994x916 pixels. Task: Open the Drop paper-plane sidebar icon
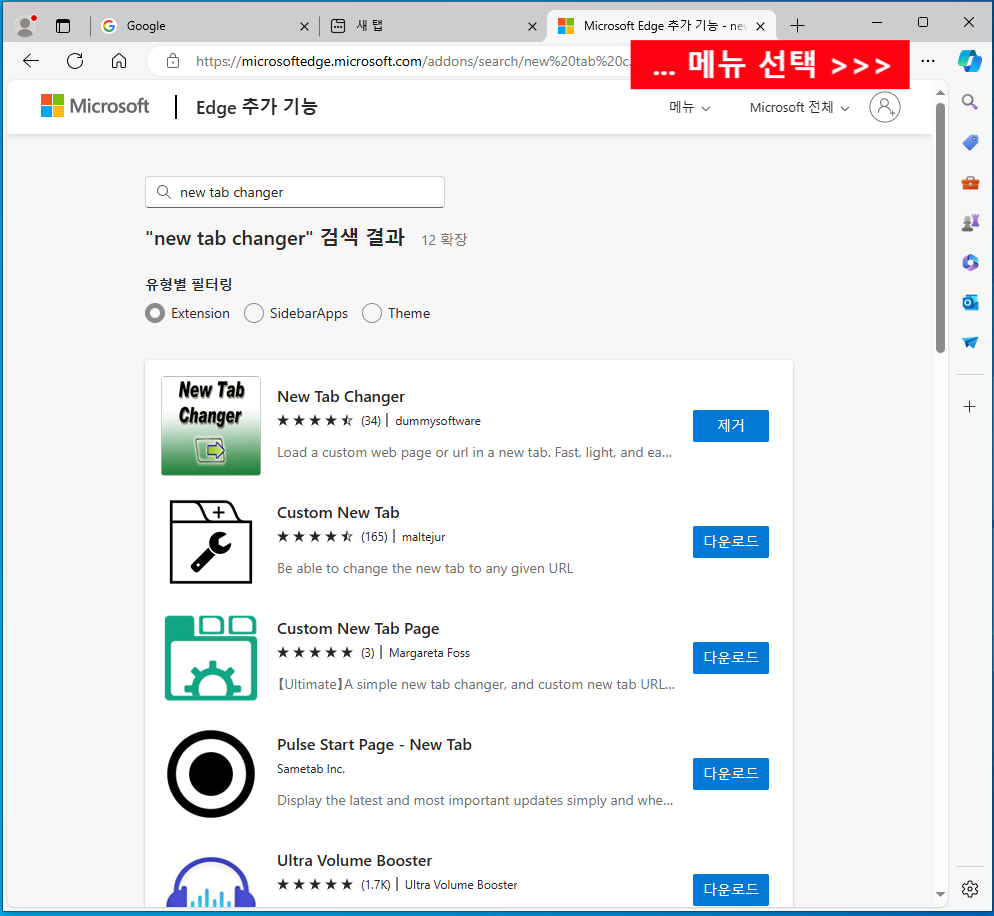[970, 342]
